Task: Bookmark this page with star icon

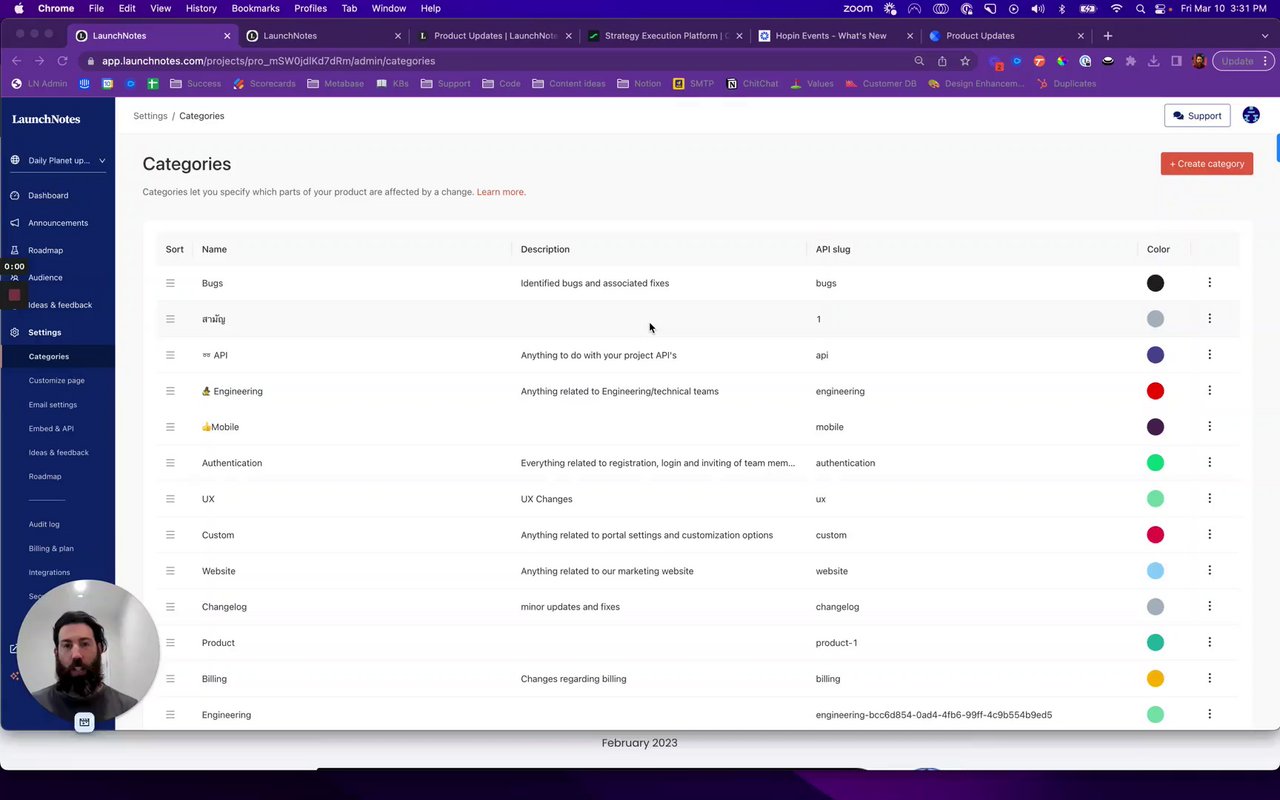Action: pyautogui.click(x=965, y=61)
